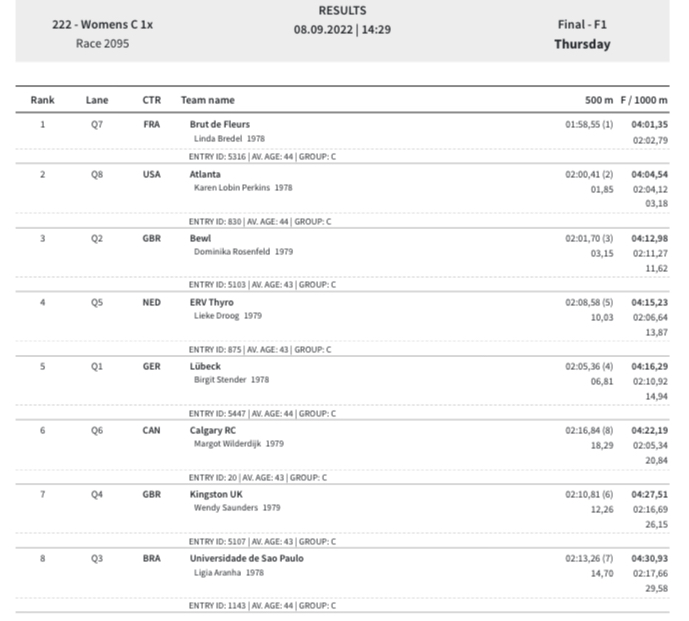The width and height of the screenshot is (689, 621).
Task: Click rower name Linda Bredel
Action: click(x=218, y=139)
